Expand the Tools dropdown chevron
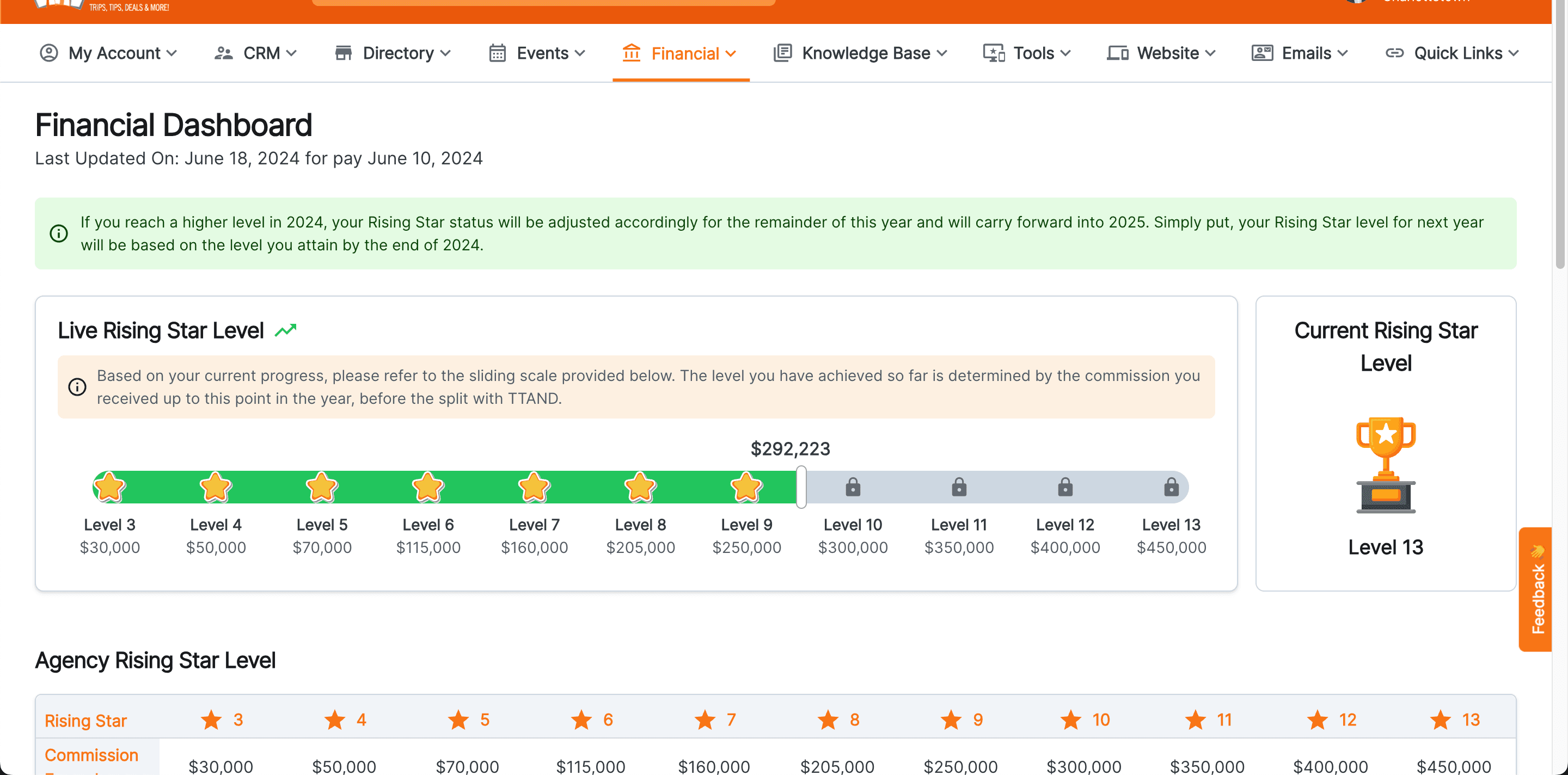Screen dimensions: 1568x775 [x=1065, y=53]
